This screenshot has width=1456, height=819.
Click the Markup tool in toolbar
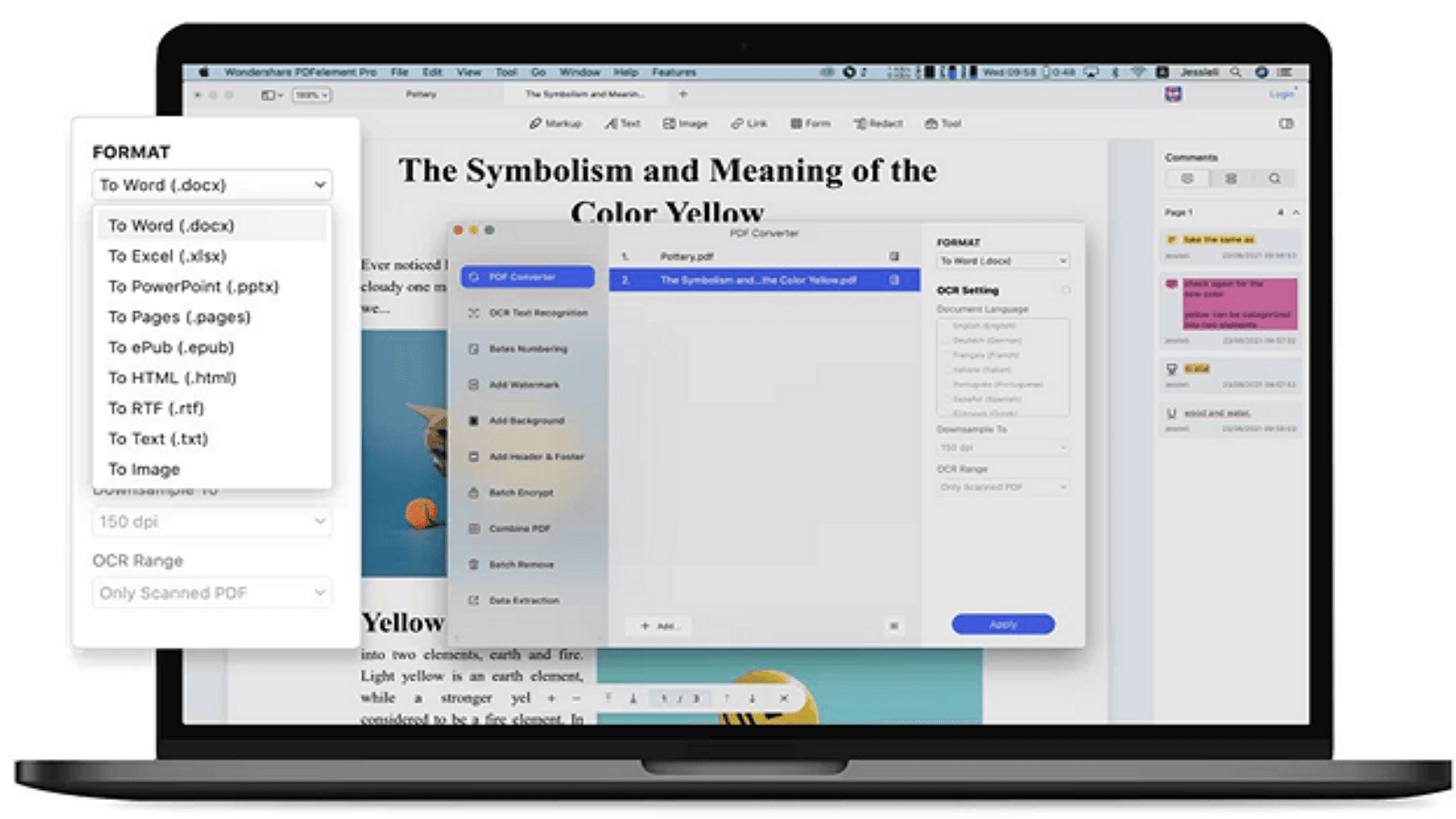[x=555, y=124]
